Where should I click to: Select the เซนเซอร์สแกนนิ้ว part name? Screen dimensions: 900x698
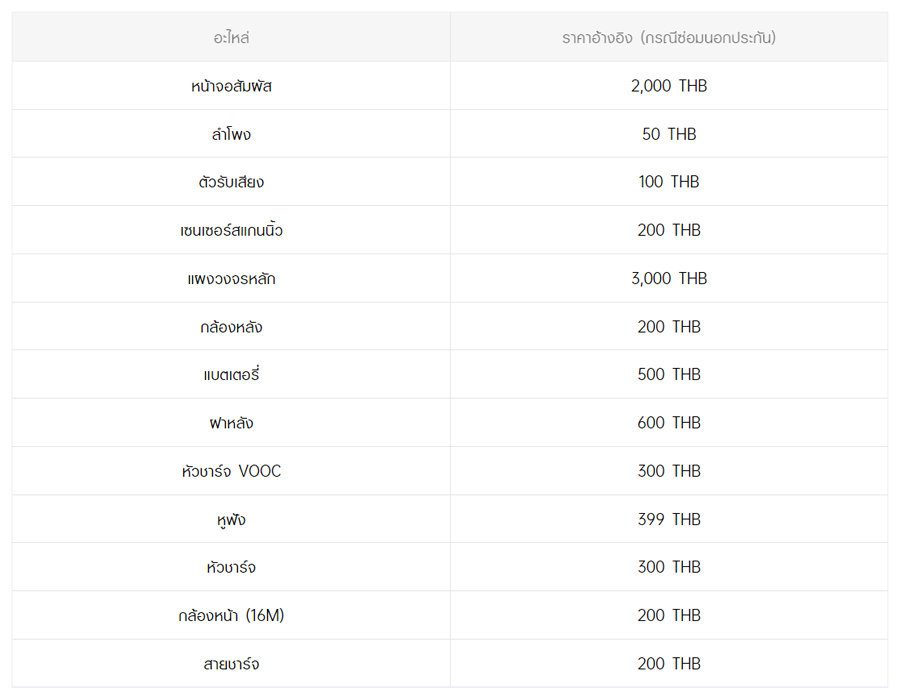point(231,230)
